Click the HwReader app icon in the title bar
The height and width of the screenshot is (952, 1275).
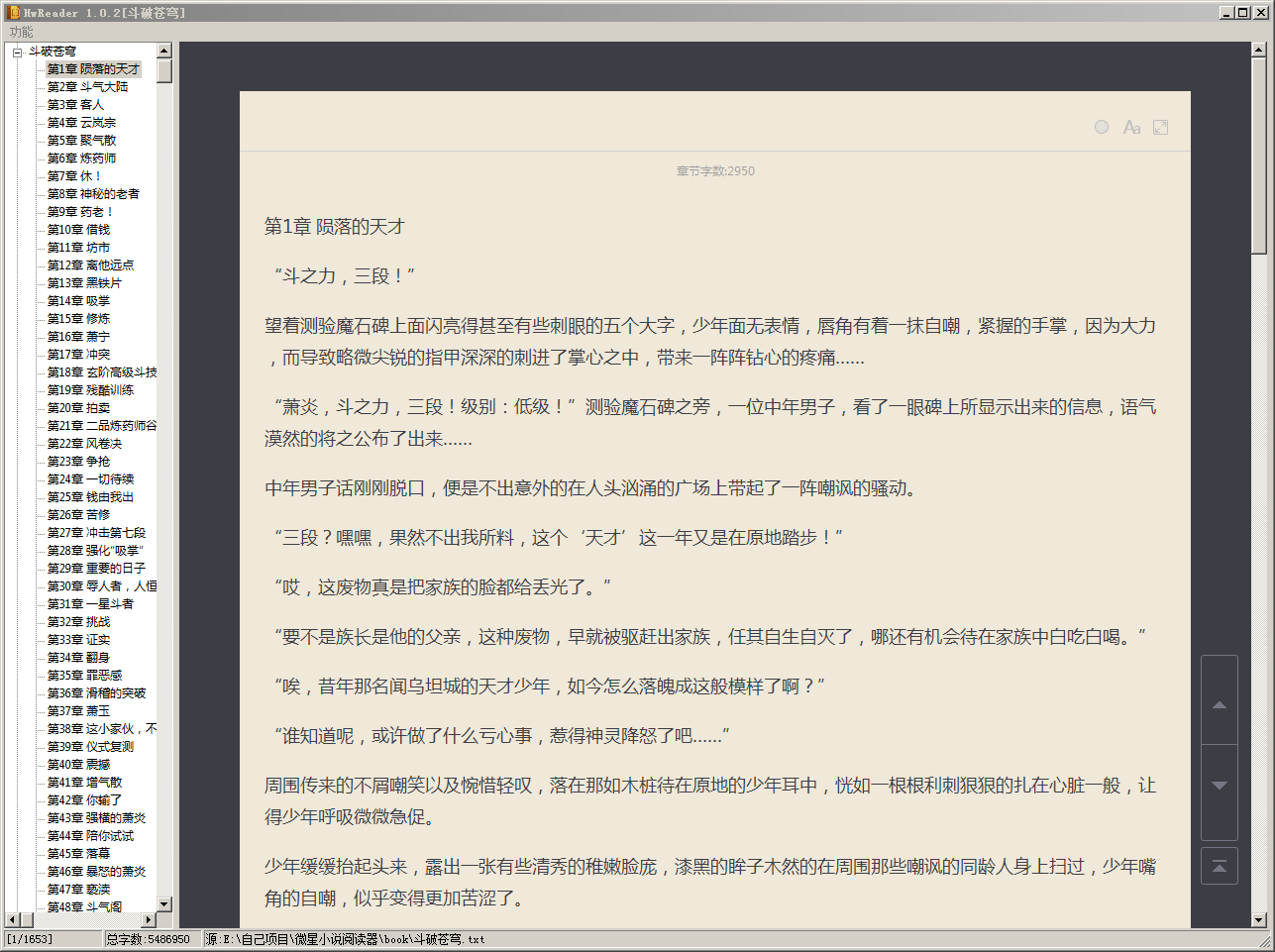click(x=14, y=12)
